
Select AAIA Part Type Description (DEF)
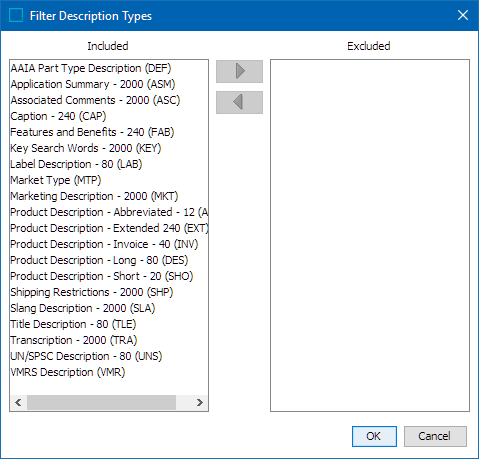(91, 68)
